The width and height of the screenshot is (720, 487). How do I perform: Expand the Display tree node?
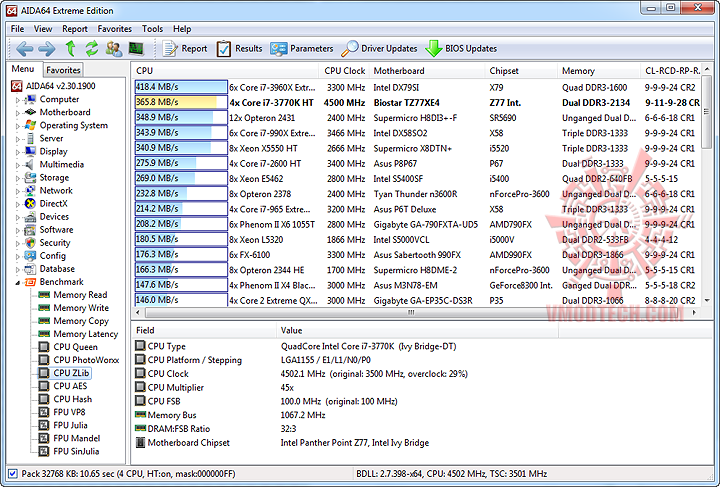tap(18, 152)
